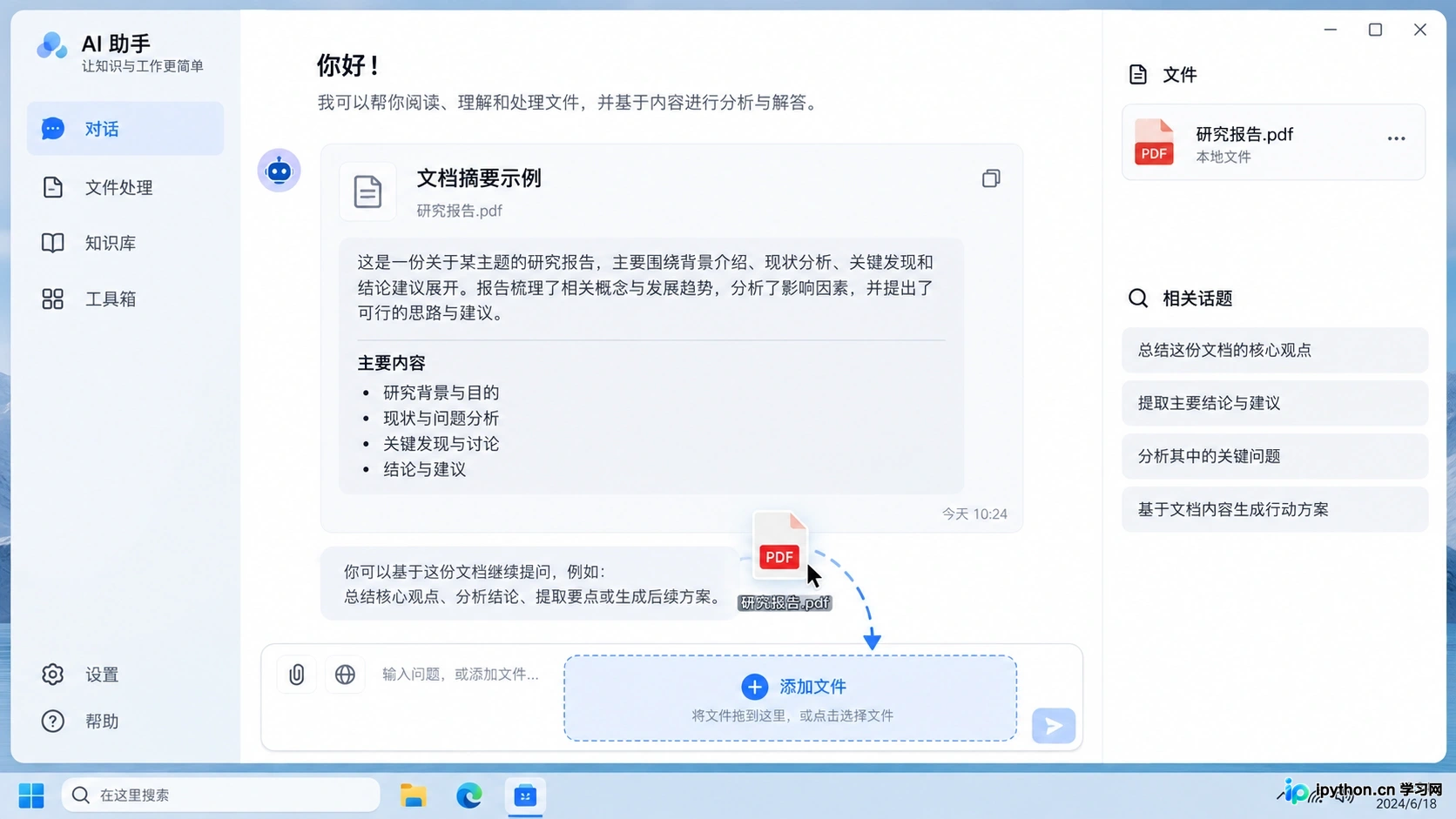This screenshot has width=1456, height=819.
Task: Click 添加文件 to choose a file
Action: tap(791, 698)
